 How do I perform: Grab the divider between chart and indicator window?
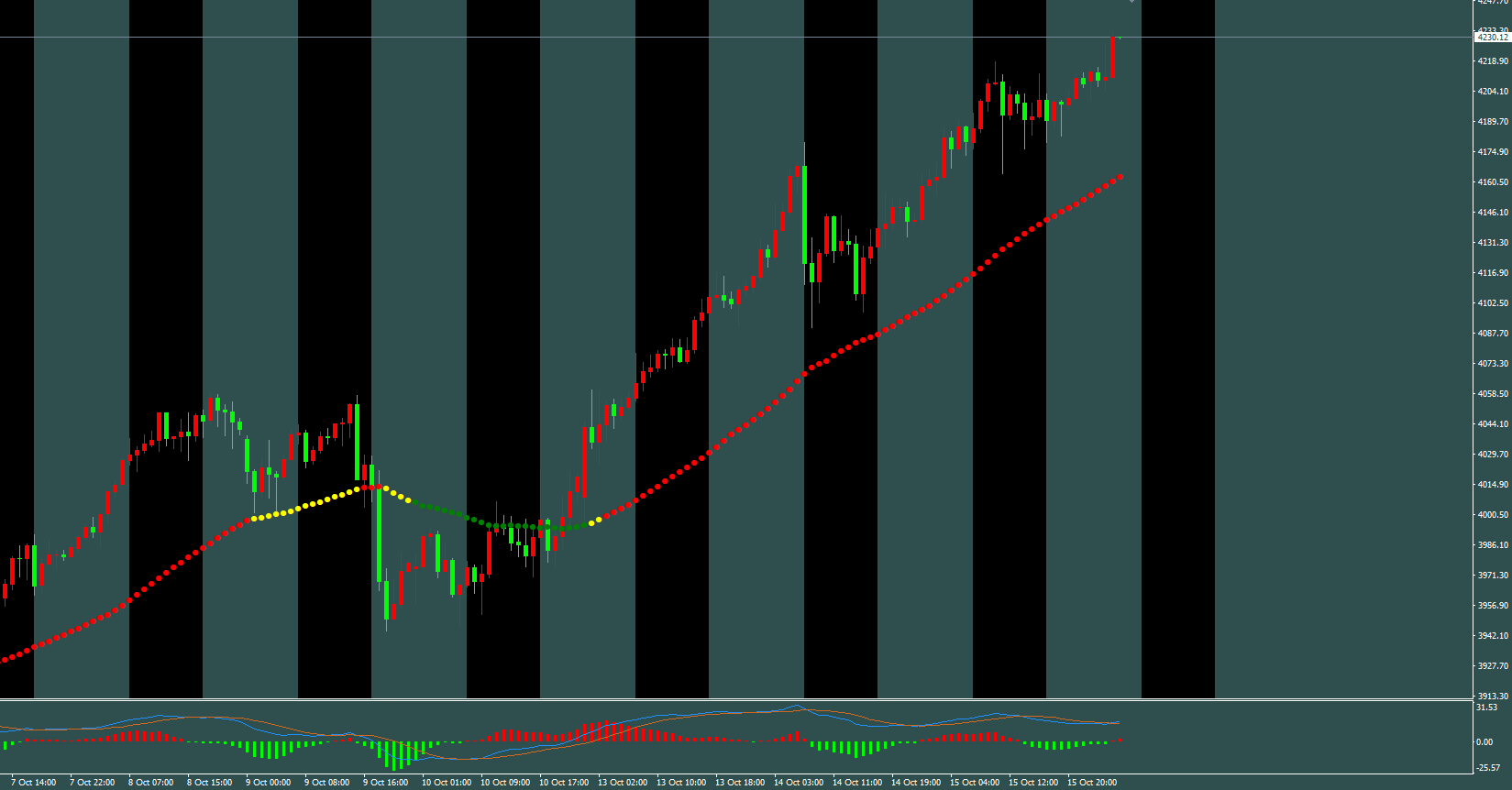[x=734, y=700]
